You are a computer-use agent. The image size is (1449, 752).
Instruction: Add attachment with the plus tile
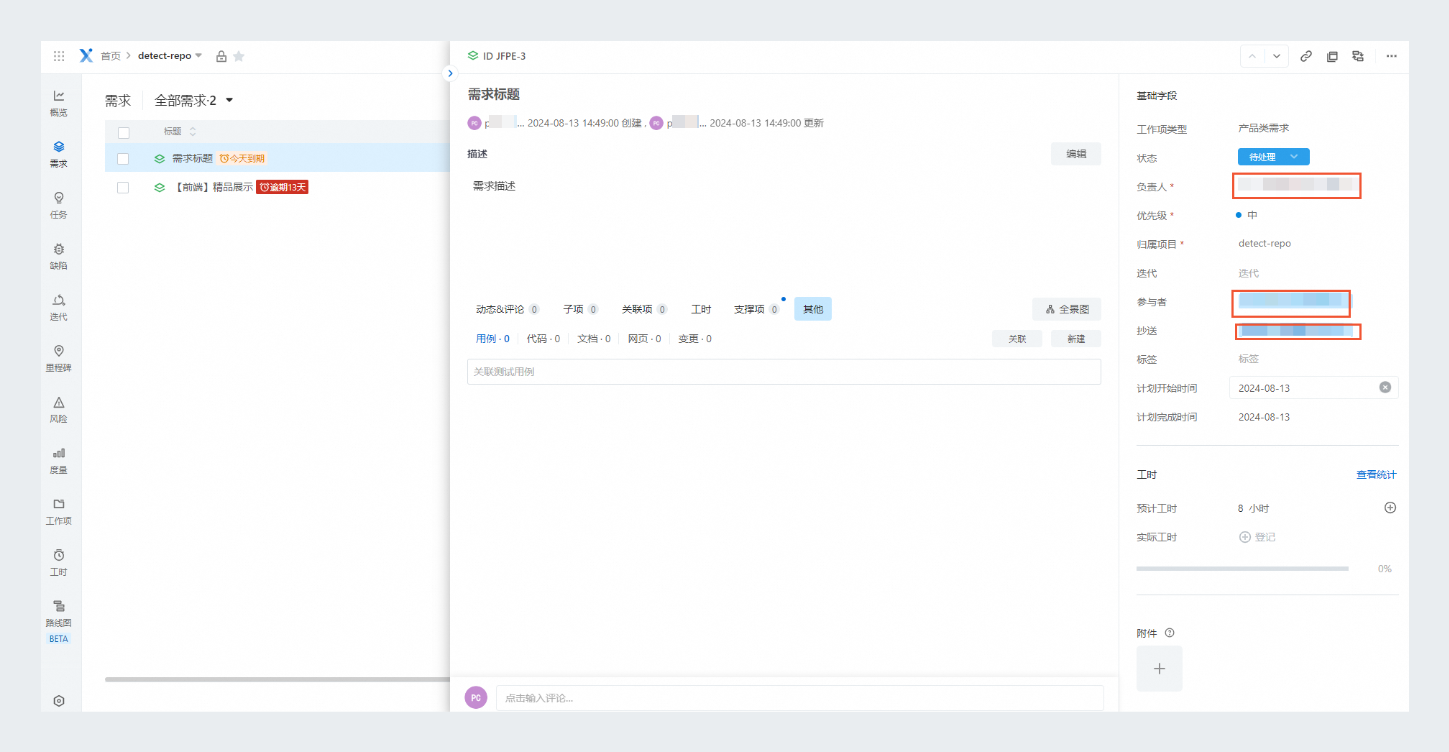[1159, 668]
